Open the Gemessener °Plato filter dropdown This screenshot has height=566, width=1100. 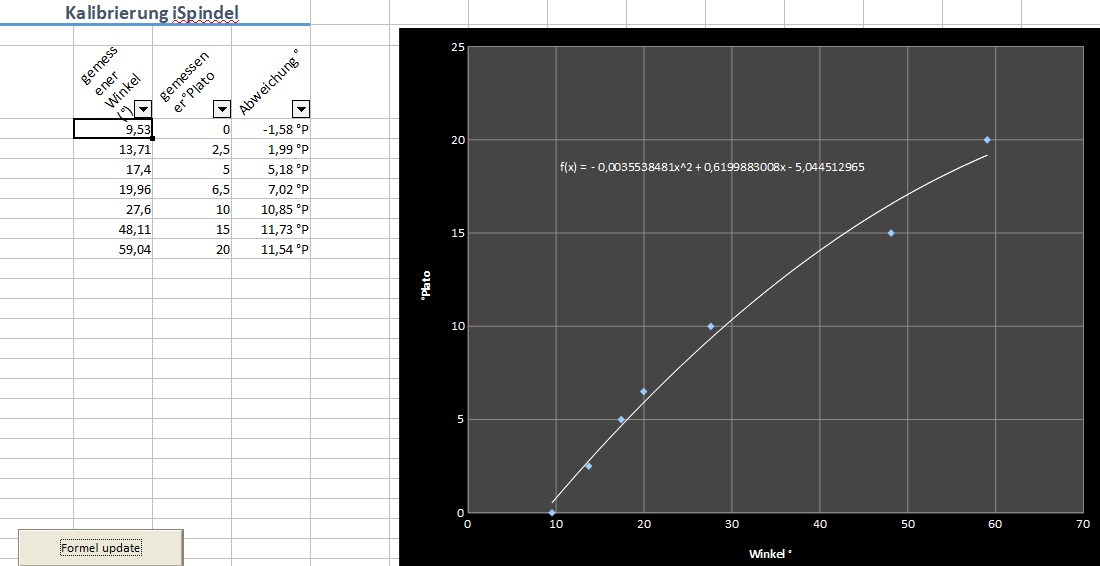222,109
